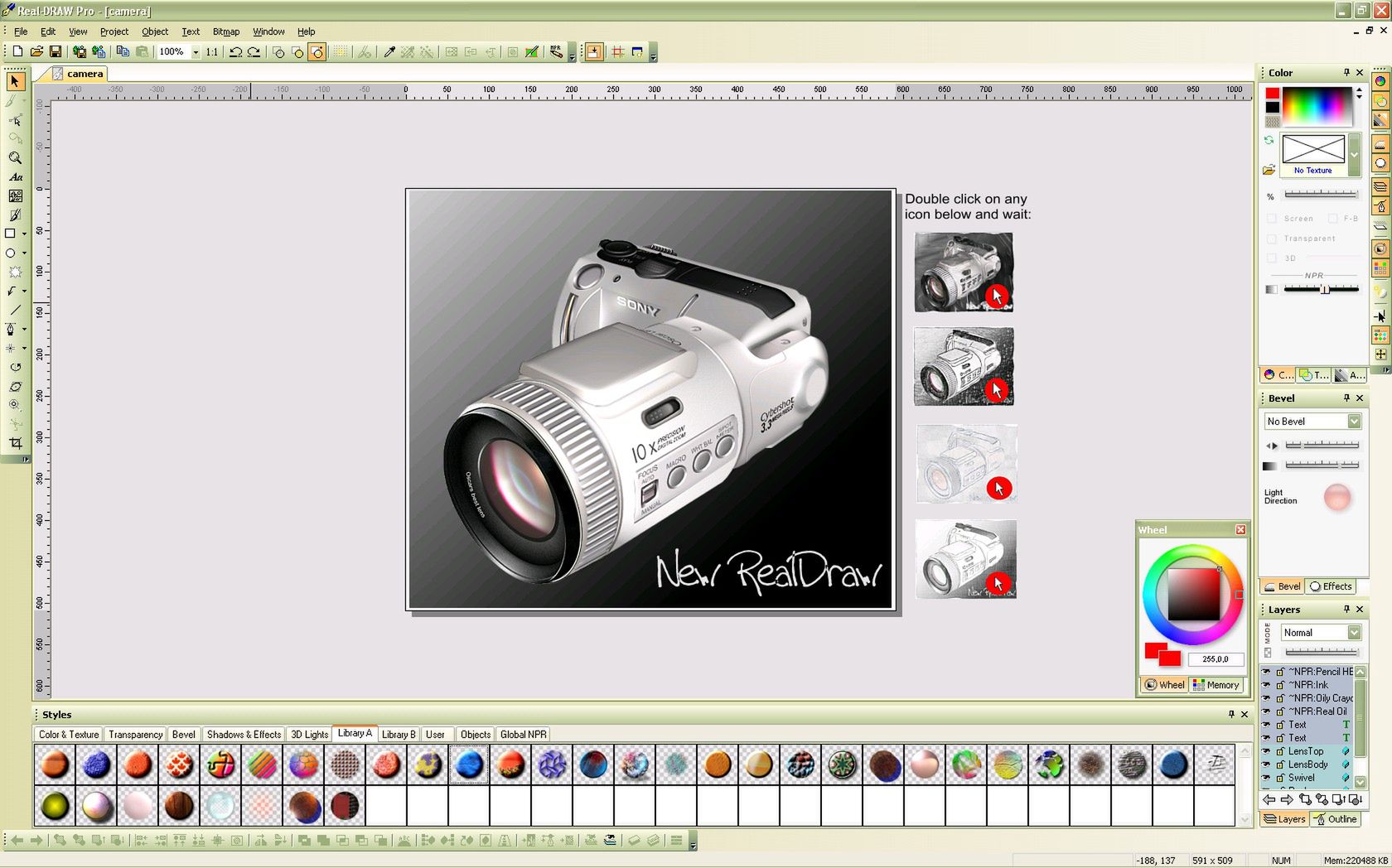Toggle the Transparent checkbox

pos(1272,238)
